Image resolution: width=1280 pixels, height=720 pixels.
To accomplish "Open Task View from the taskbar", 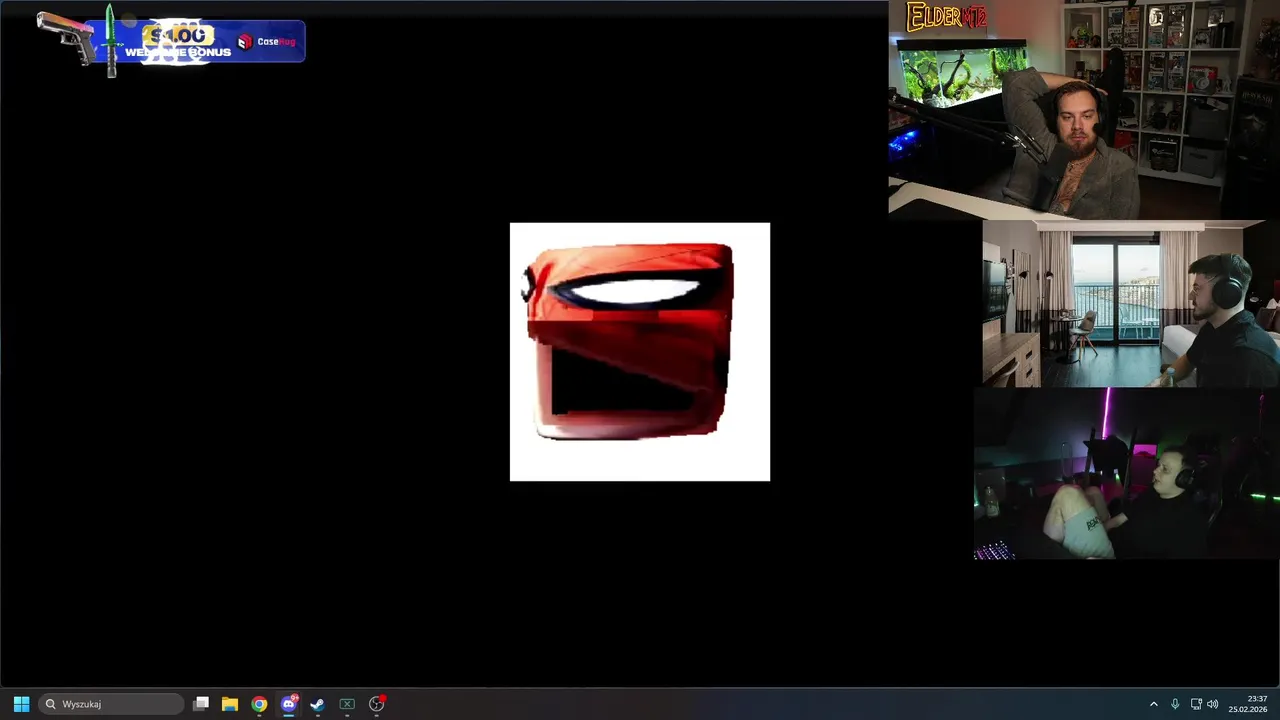I will [x=201, y=704].
